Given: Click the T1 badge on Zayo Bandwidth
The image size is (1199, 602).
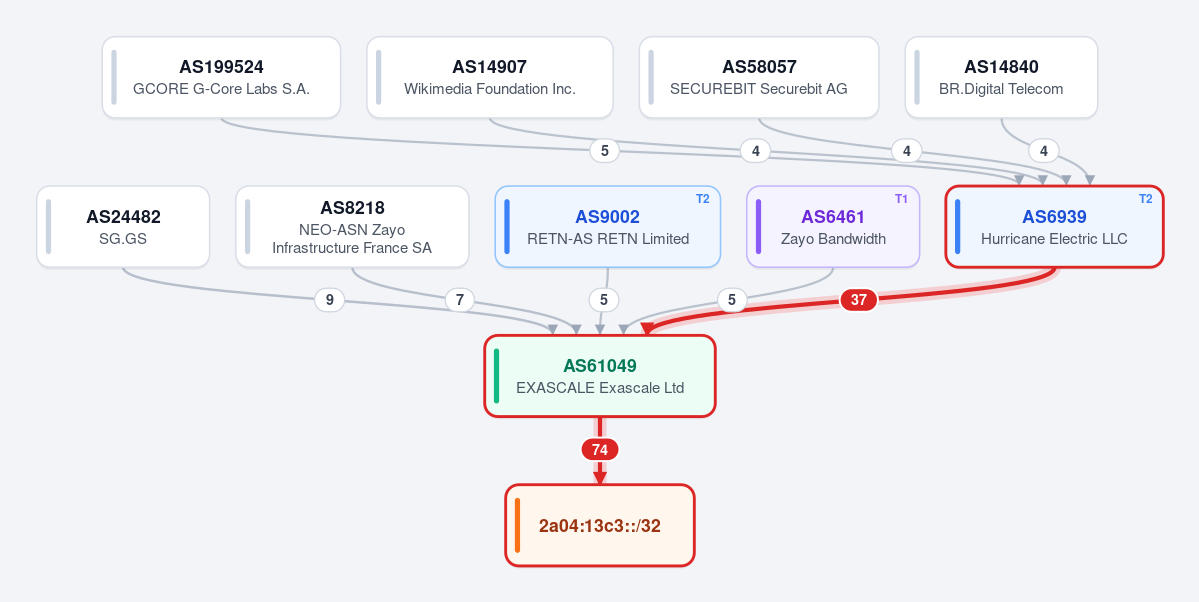Looking at the screenshot, I should click(x=902, y=199).
